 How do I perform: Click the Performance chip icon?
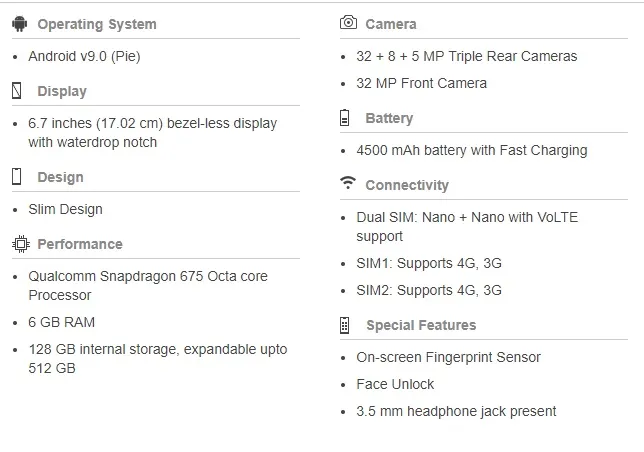coord(21,244)
